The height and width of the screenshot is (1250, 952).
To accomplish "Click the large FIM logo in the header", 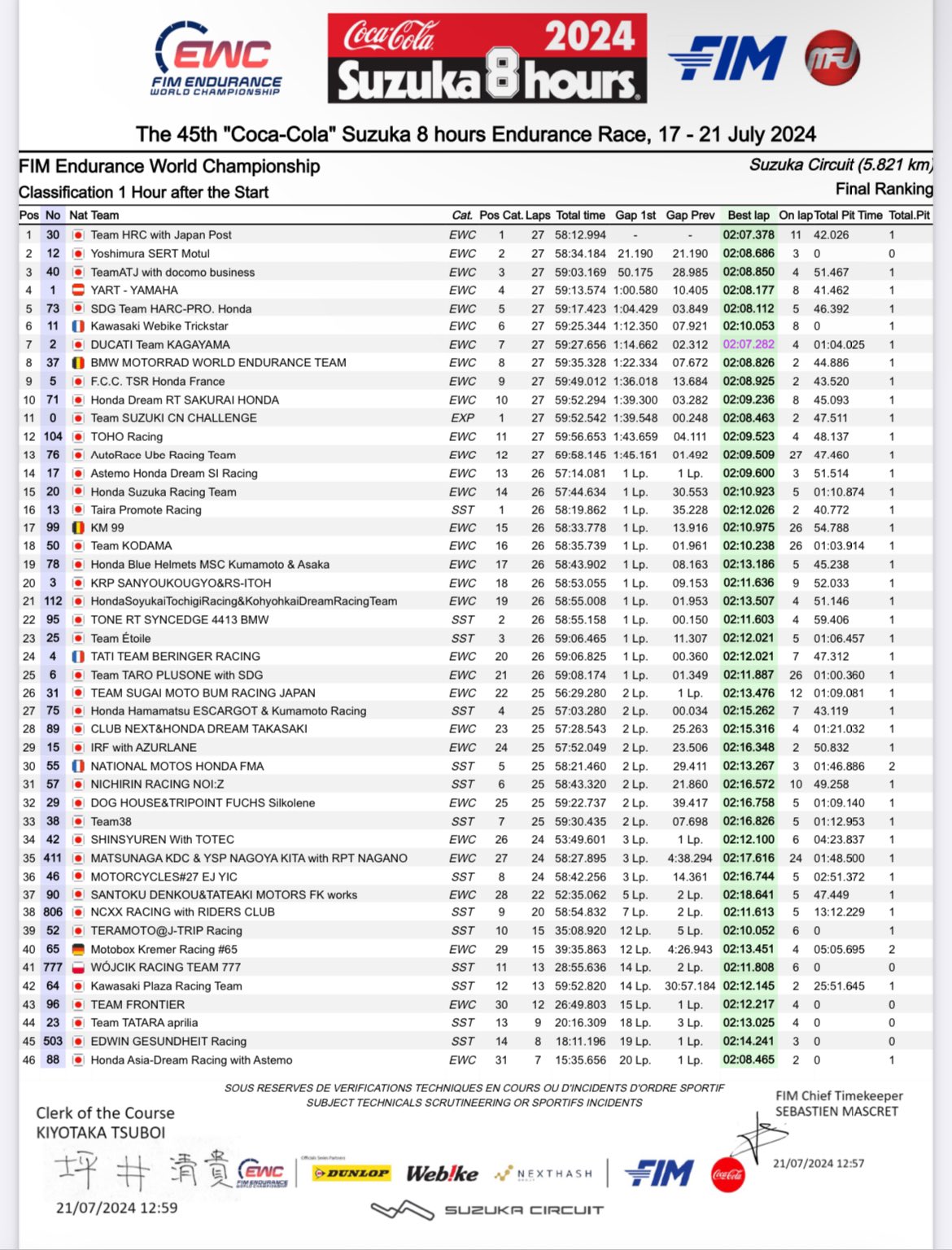I will pyautogui.click(x=727, y=59).
